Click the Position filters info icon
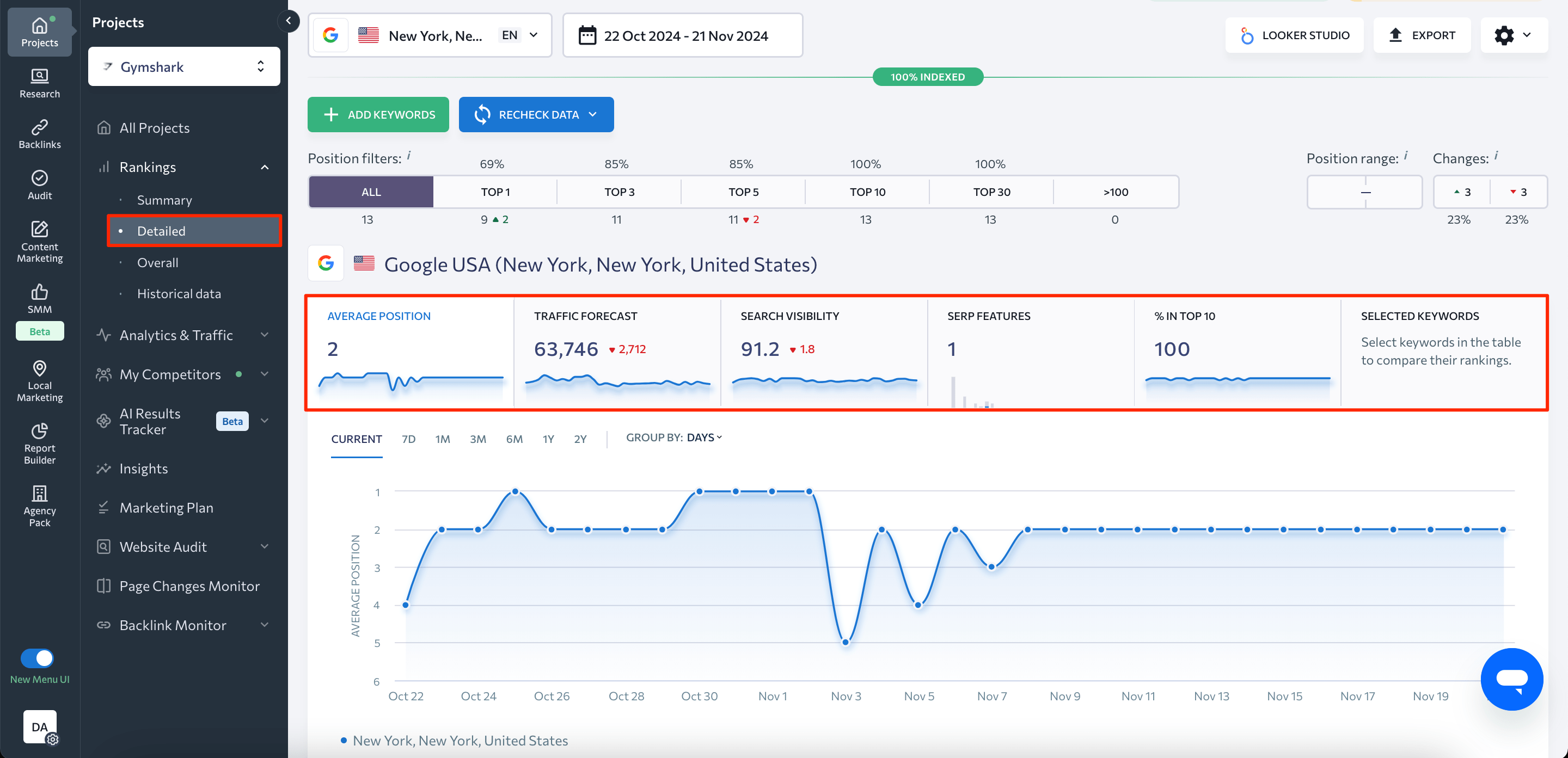 409,156
